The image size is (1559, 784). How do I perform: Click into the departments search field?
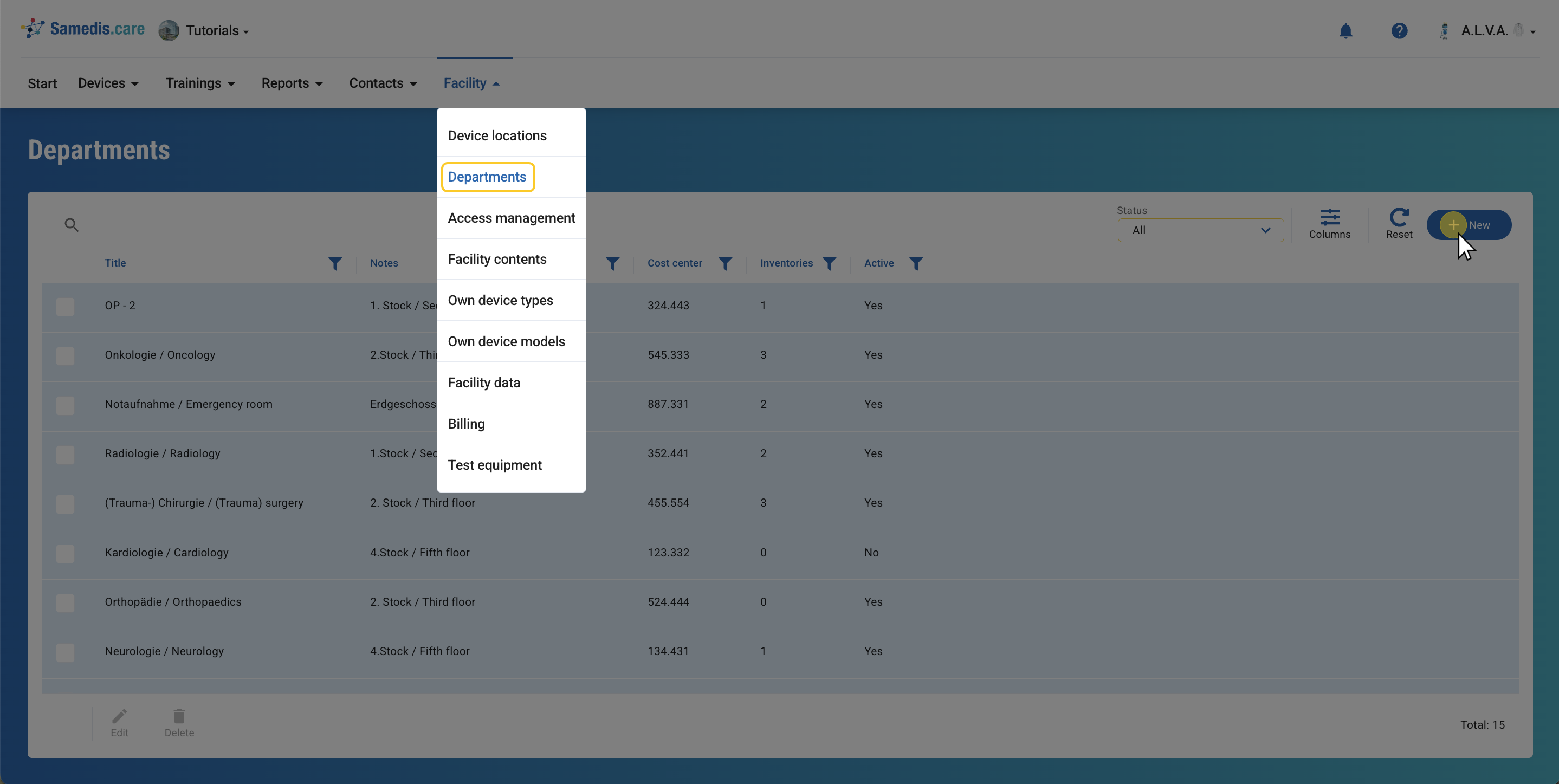(154, 225)
